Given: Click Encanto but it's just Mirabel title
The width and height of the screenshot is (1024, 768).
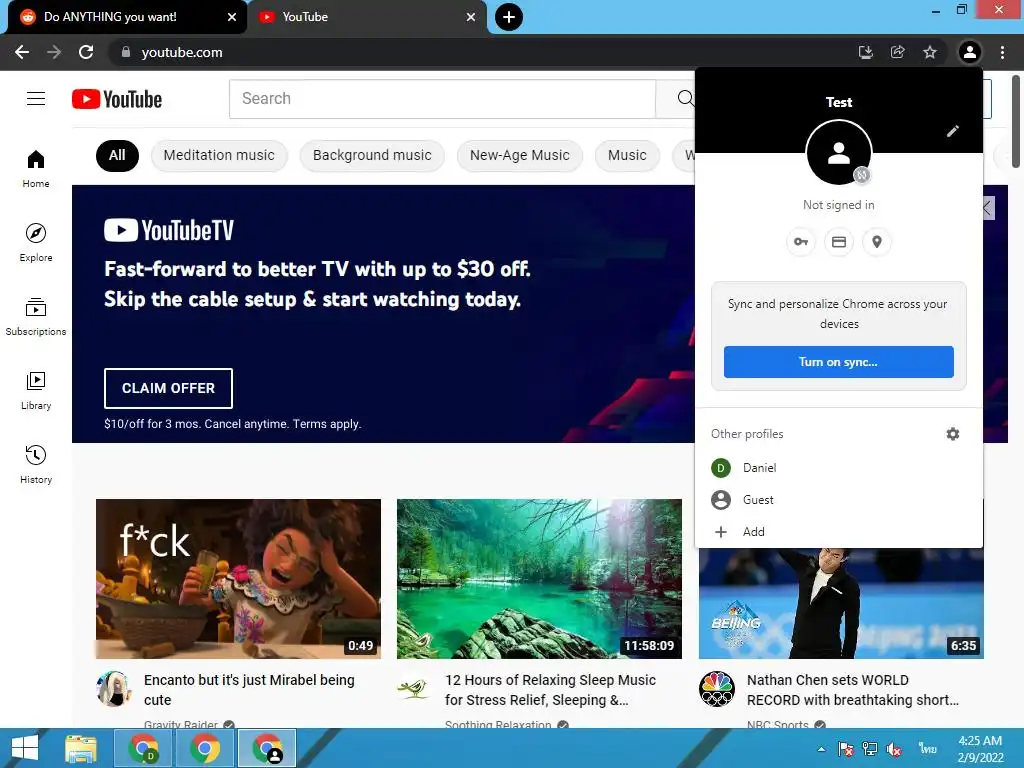Looking at the screenshot, I should click(249, 690).
